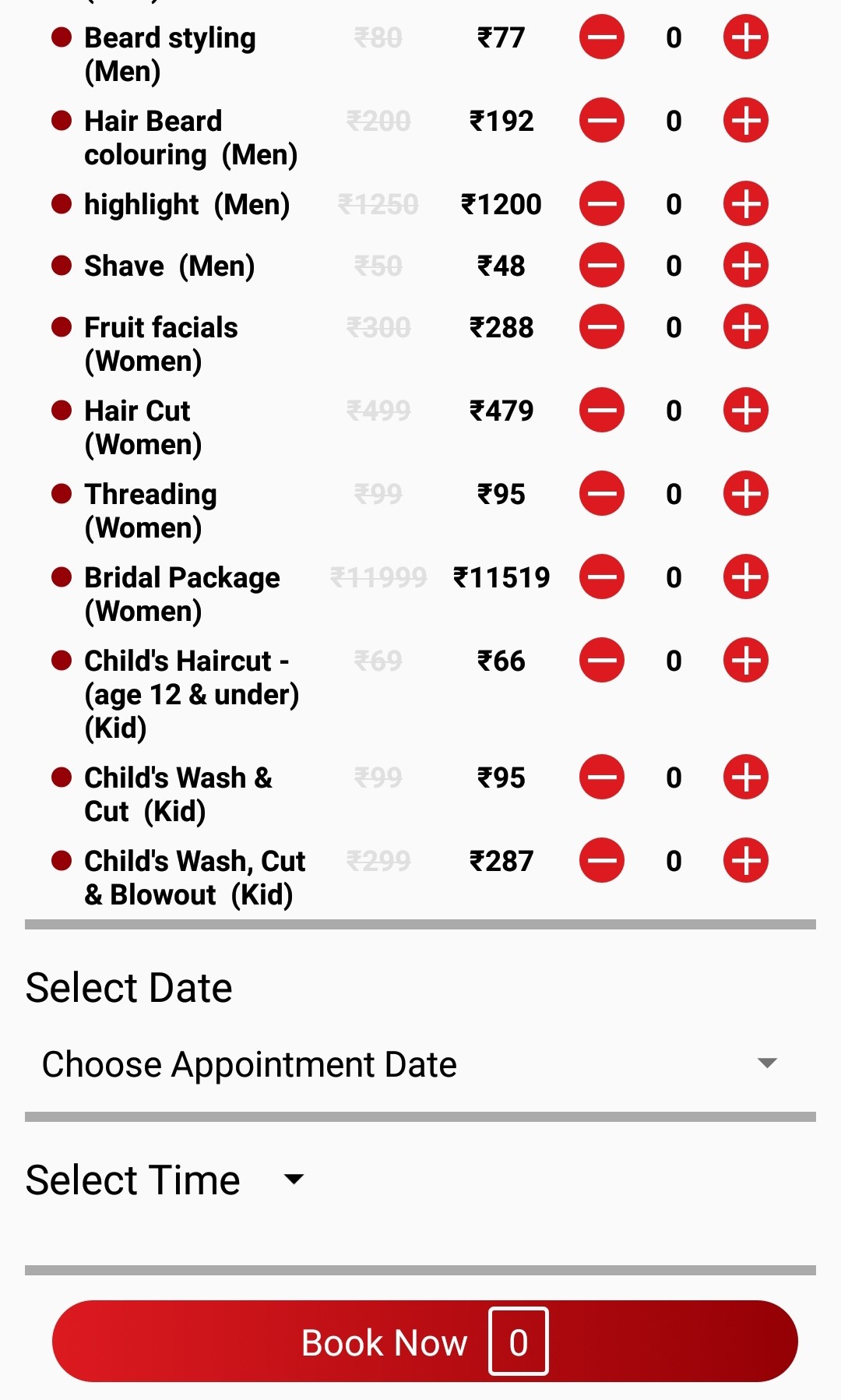Remove one Fruit facials (Women)
This screenshot has width=841, height=1400.
(x=602, y=327)
